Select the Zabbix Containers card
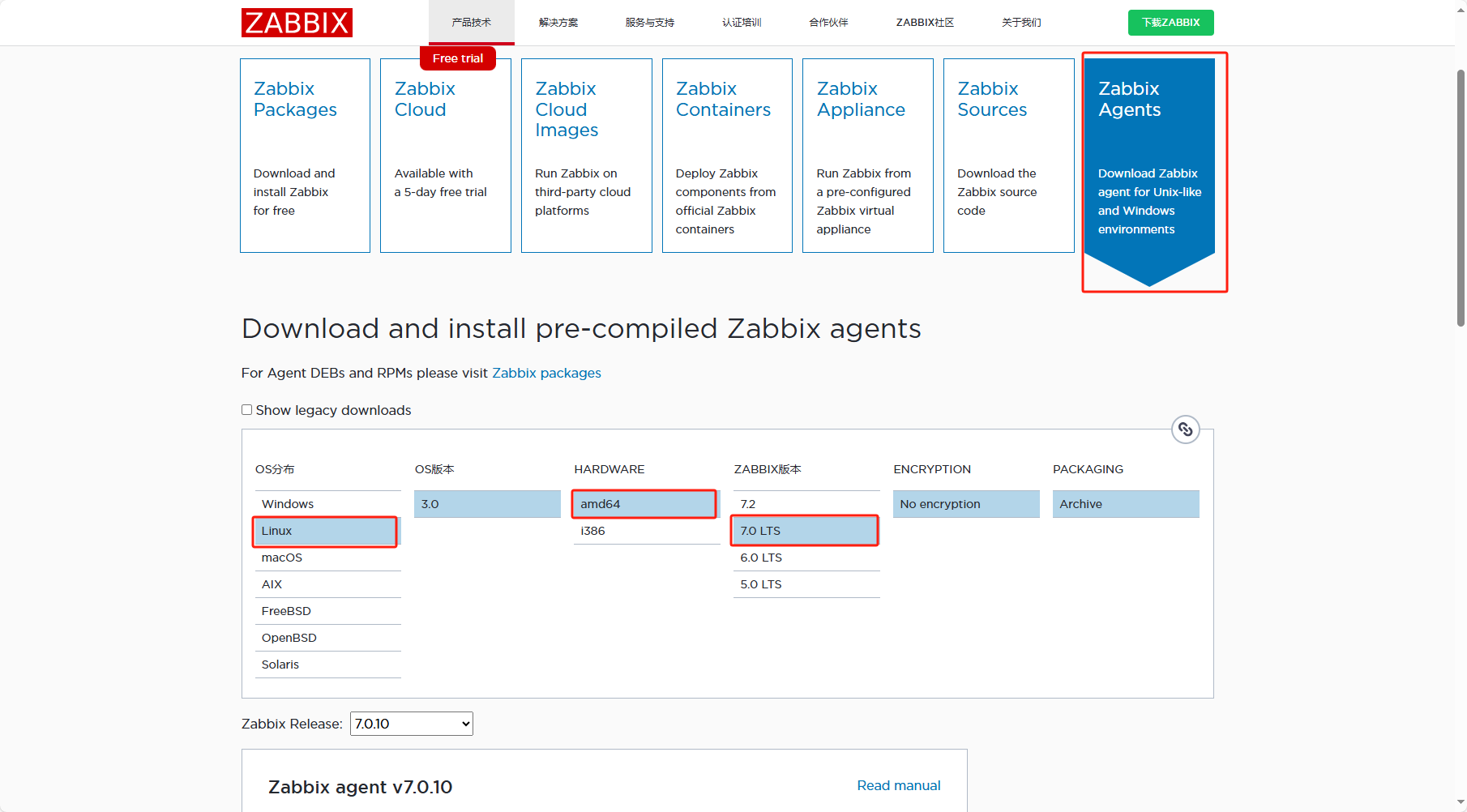The height and width of the screenshot is (812, 1467). point(727,156)
